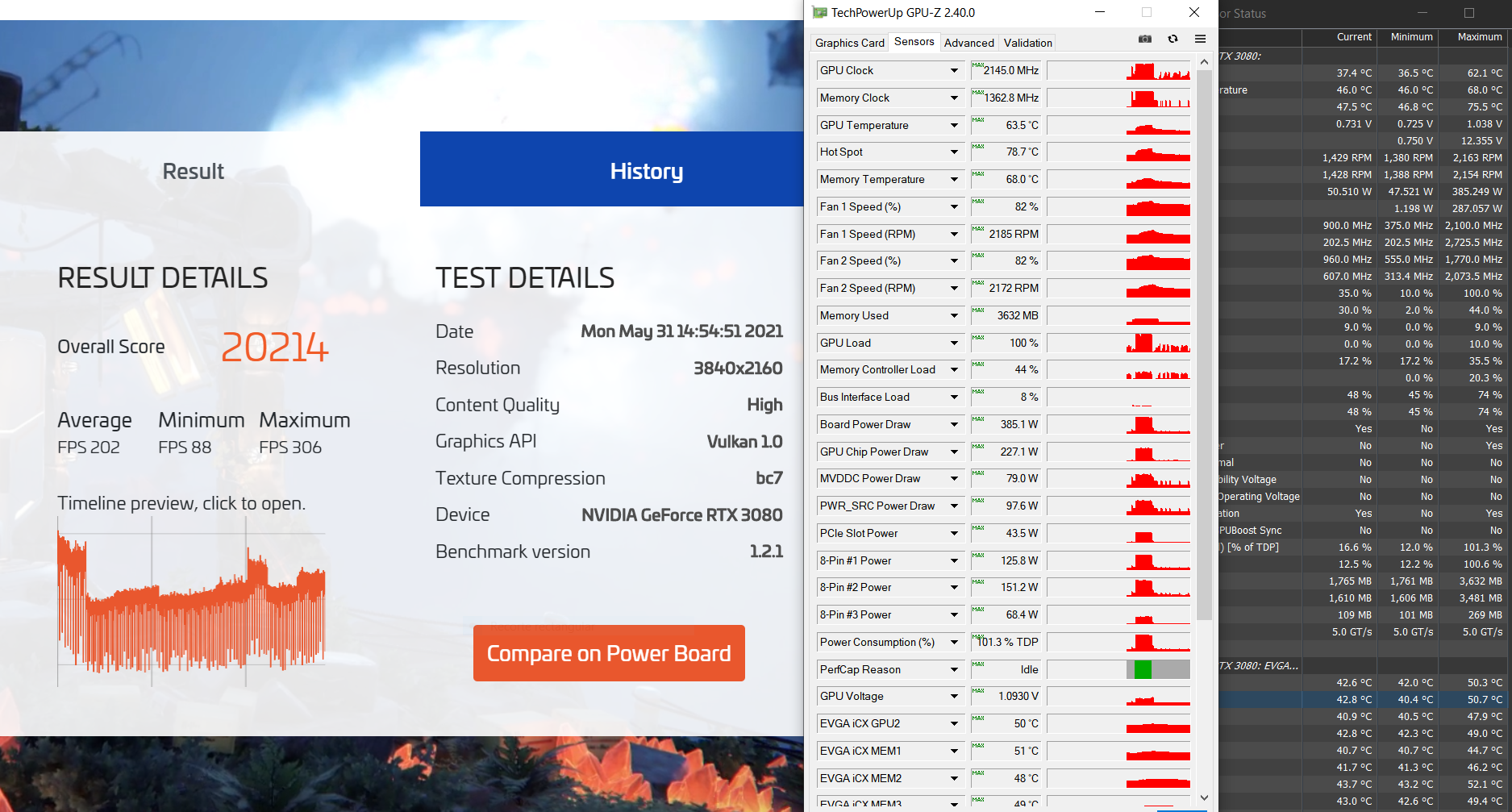Expand the GPU Clock sensor dropdown

point(954,71)
